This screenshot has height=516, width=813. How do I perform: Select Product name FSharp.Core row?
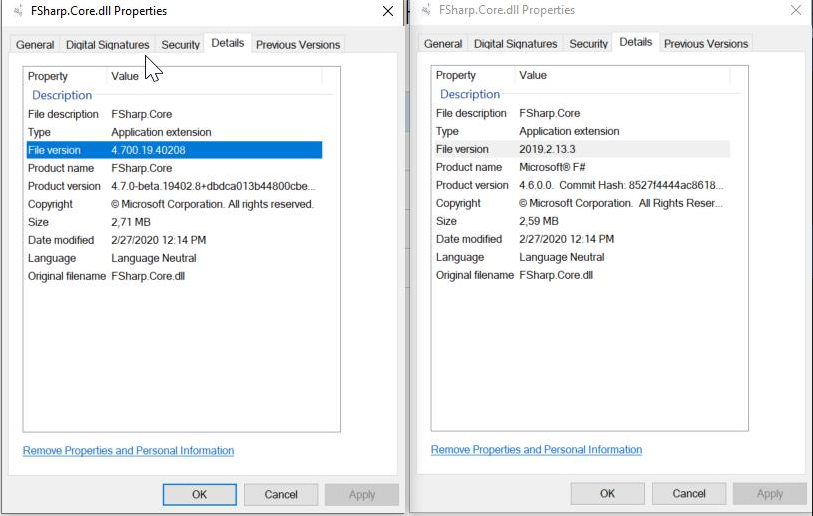coord(174,168)
